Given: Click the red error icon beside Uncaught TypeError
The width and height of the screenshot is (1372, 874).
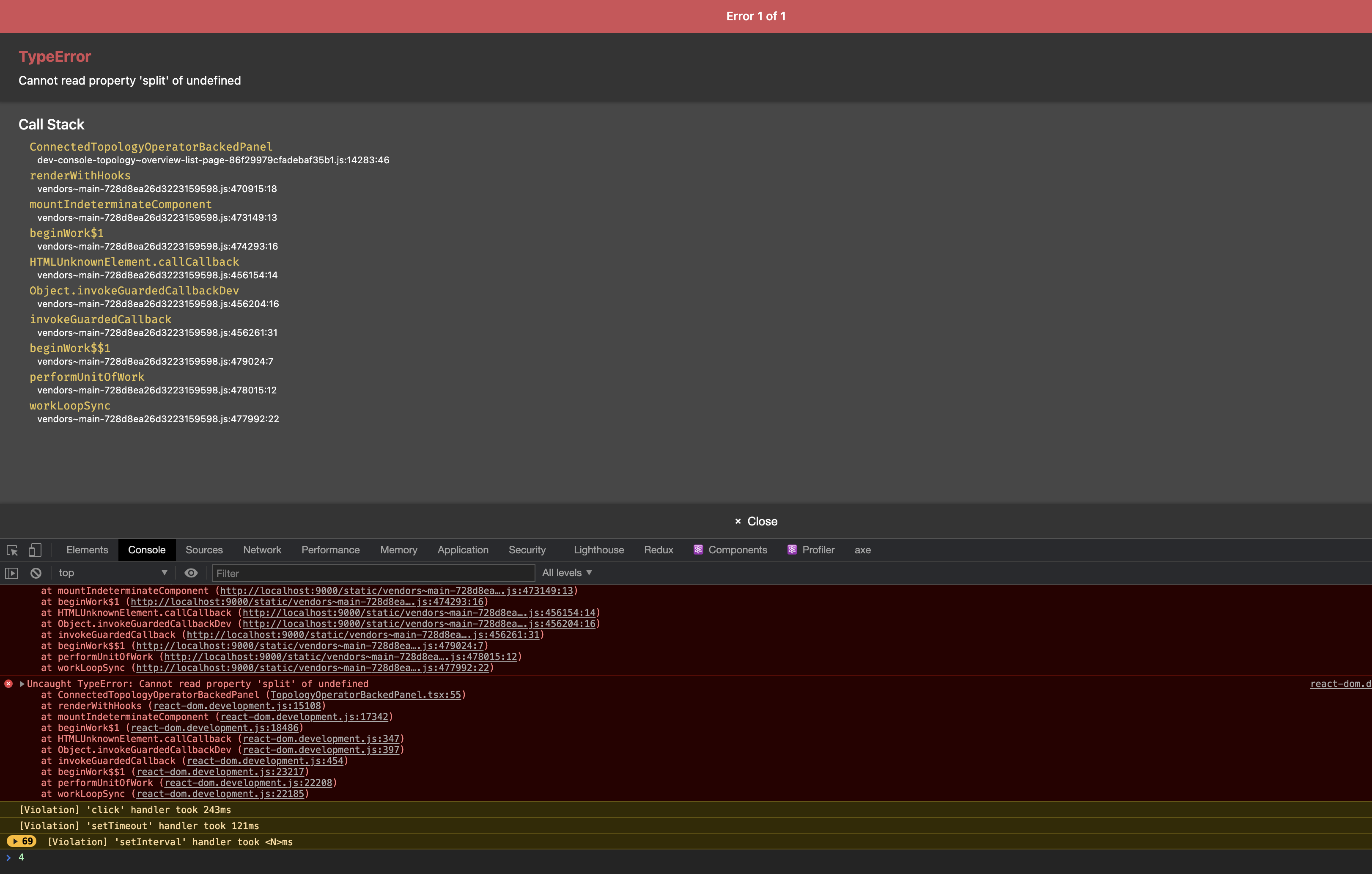Looking at the screenshot, I should click(x=8, y=684).
